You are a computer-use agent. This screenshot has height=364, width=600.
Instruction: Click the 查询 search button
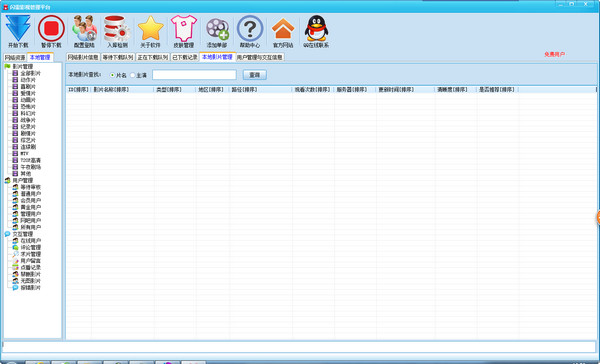click(255, 75)
